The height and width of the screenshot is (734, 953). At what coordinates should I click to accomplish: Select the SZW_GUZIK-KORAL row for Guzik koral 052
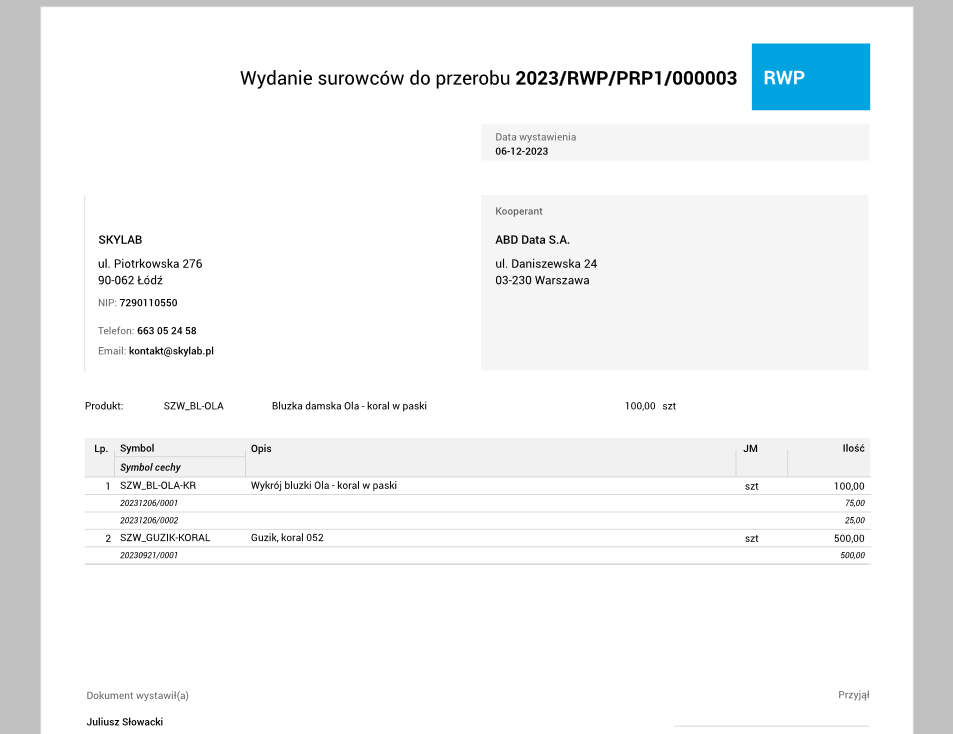coord(165,537)
